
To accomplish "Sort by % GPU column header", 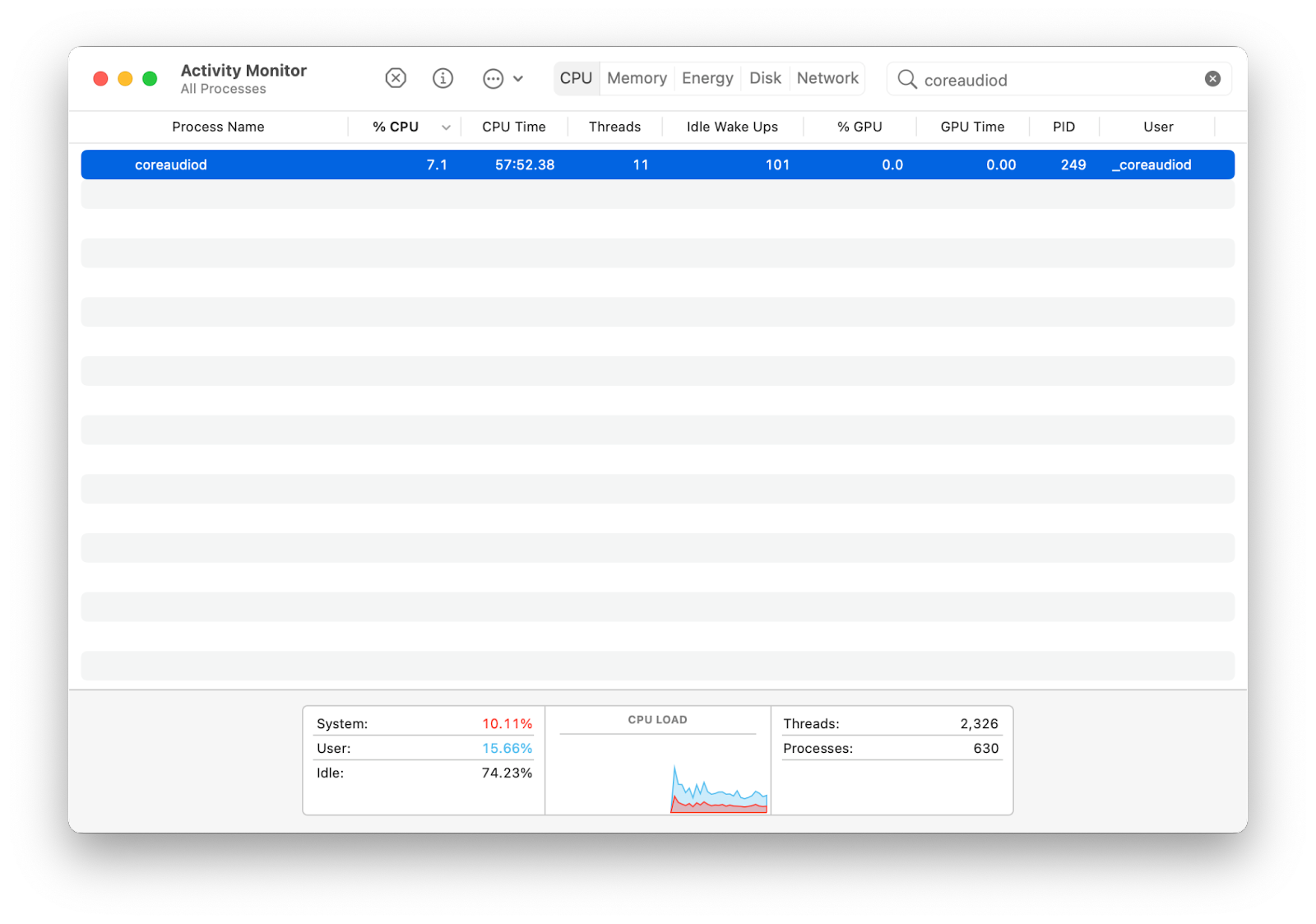I will [x=860, y=127].
